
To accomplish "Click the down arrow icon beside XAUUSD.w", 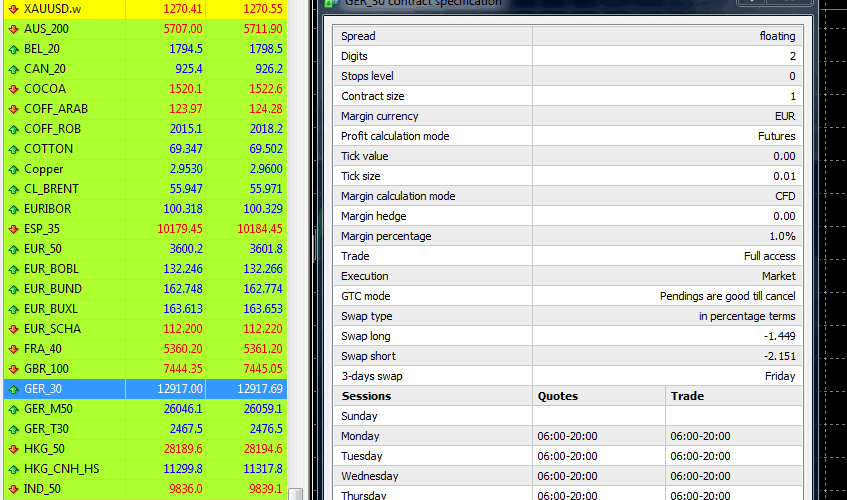I will click(14, 9).
